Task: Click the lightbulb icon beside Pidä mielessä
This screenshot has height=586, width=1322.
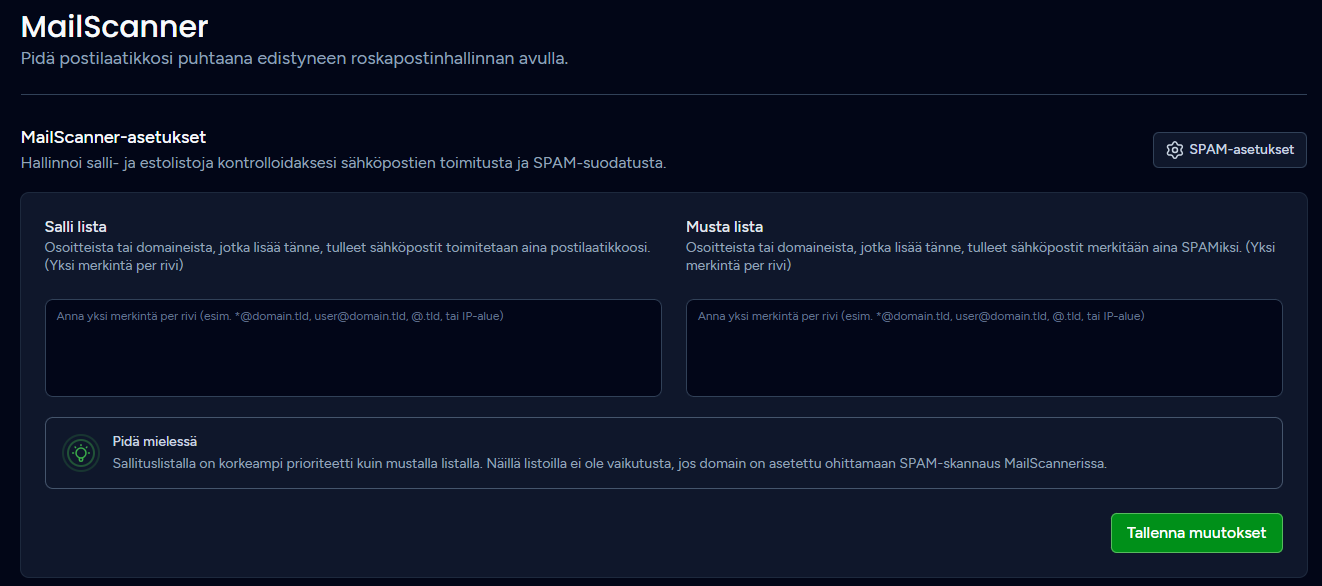Action: pyautogui.click(x=81, y=453)
